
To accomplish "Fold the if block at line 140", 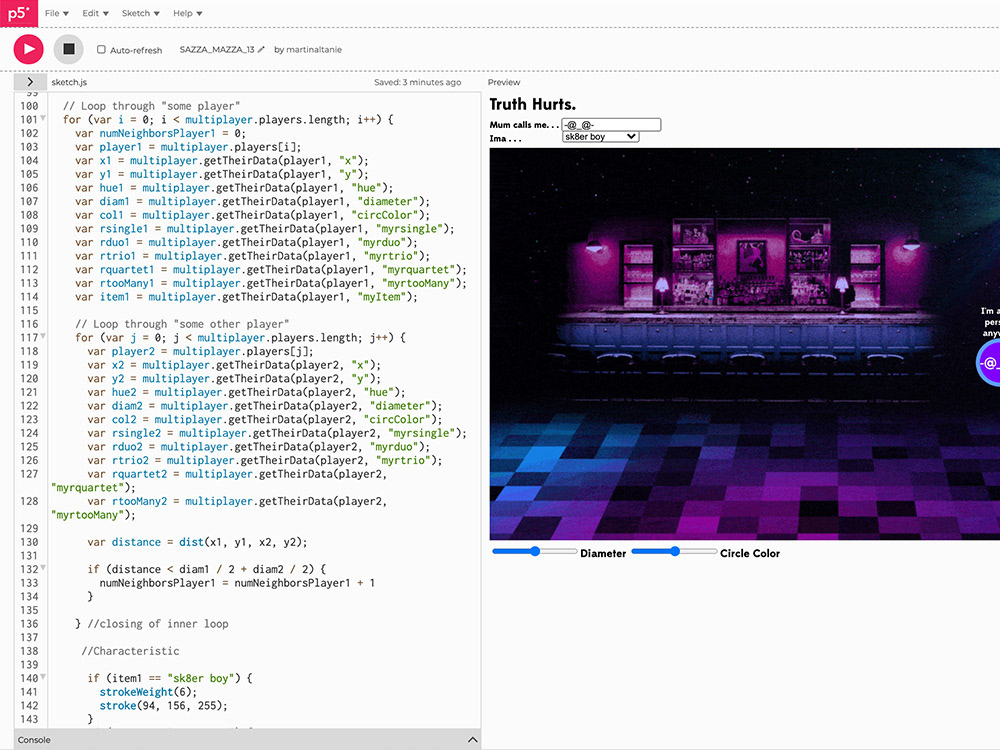I will click(x=43, y=677).
